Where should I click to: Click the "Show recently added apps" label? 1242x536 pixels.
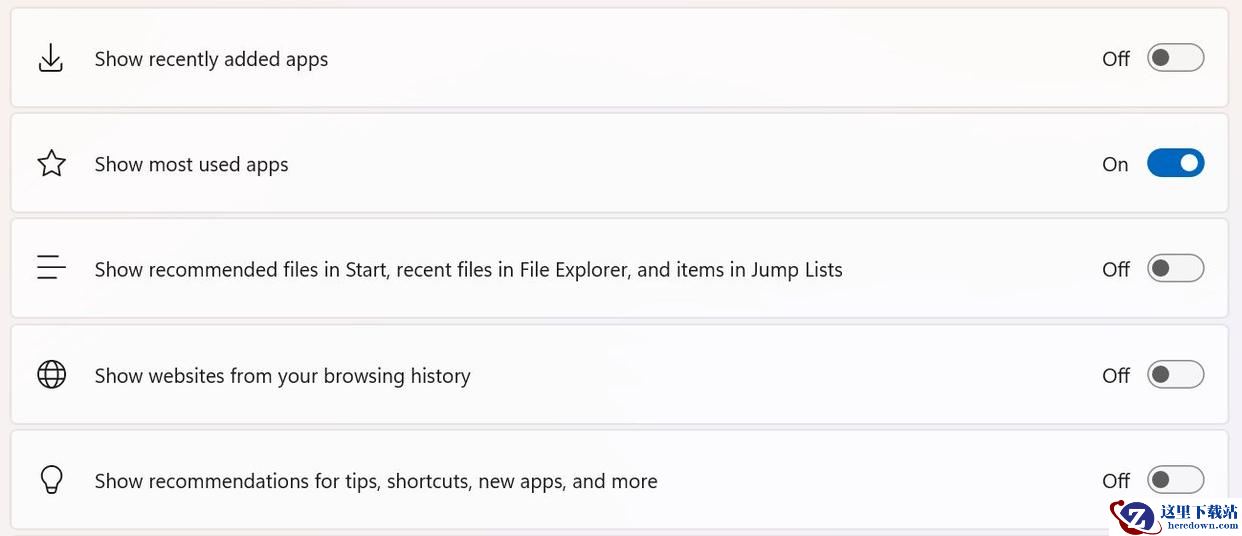coord(211,59)
